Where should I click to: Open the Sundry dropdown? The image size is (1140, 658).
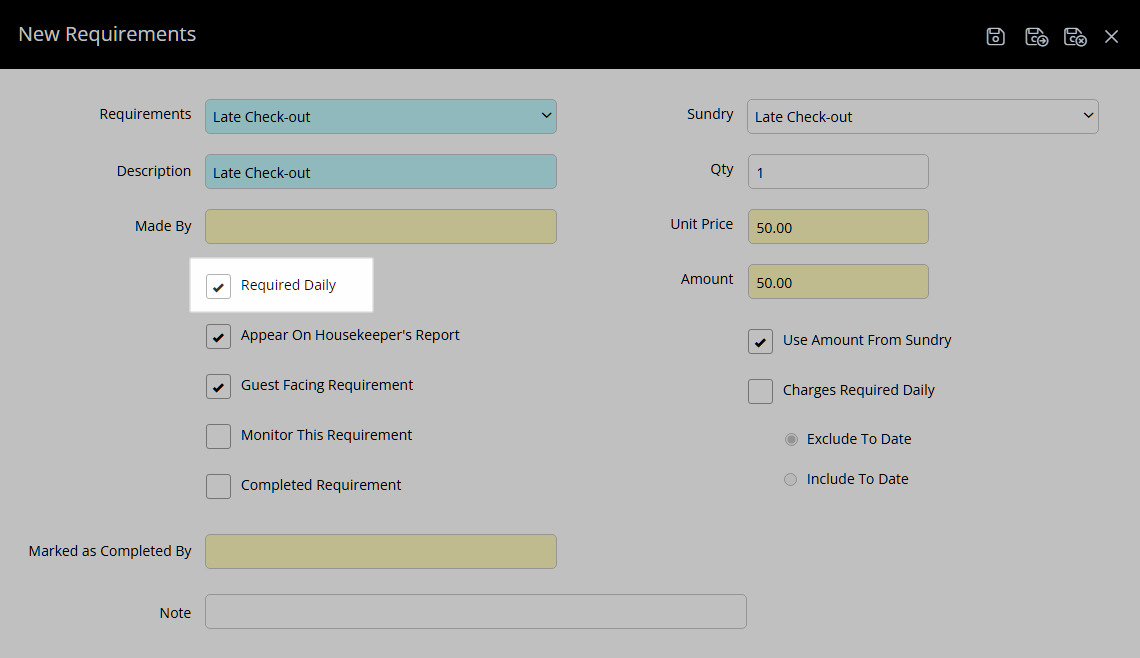point(923,116)
